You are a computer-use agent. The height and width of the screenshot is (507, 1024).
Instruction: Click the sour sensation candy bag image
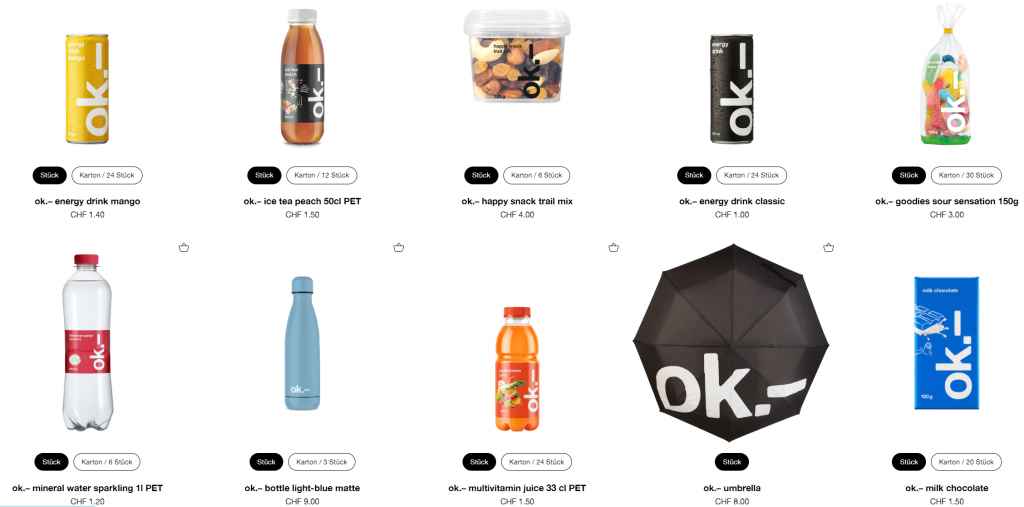(x=947, y=74)
